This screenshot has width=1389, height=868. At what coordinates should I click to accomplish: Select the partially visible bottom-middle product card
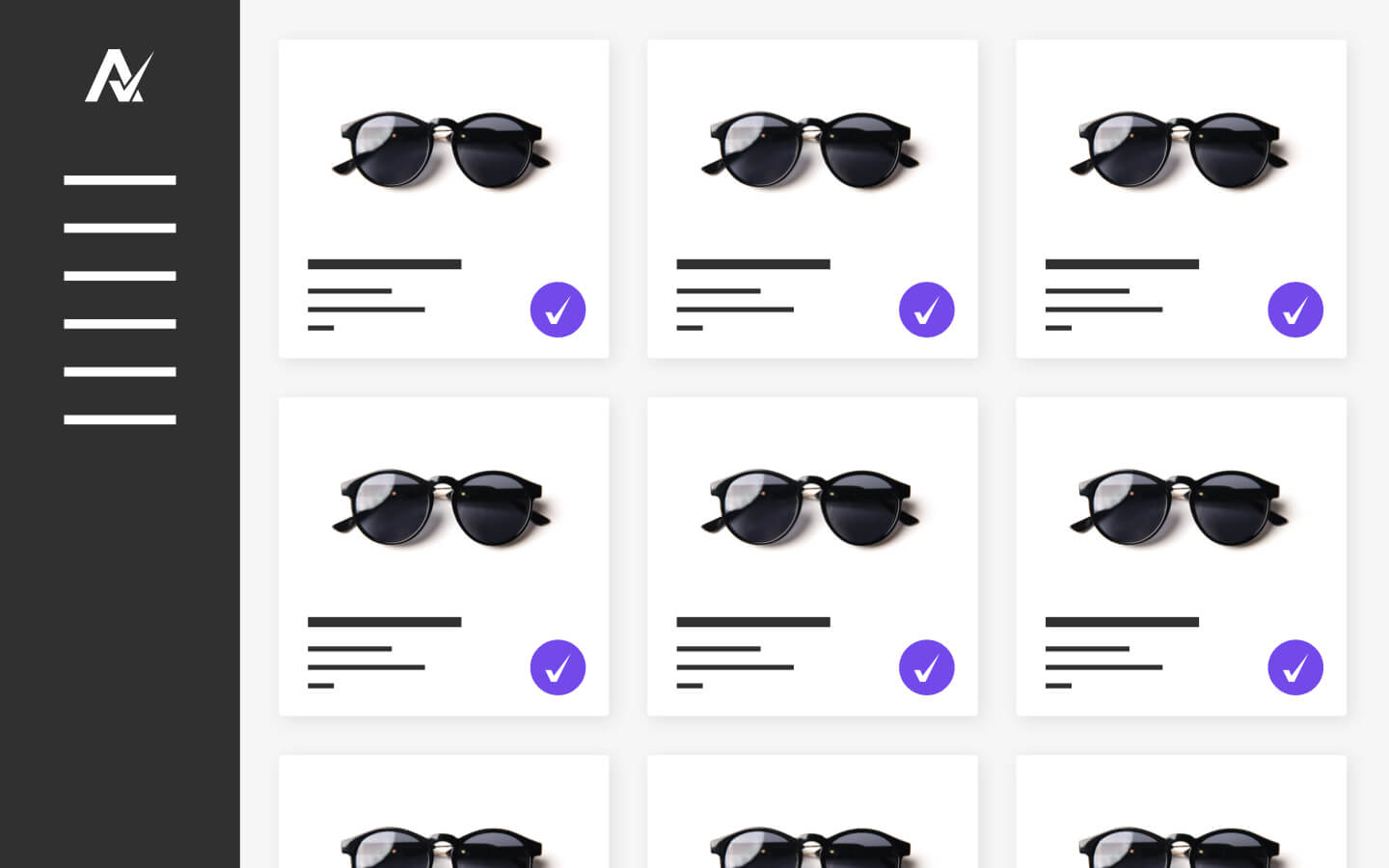click(x=812, y=811)
